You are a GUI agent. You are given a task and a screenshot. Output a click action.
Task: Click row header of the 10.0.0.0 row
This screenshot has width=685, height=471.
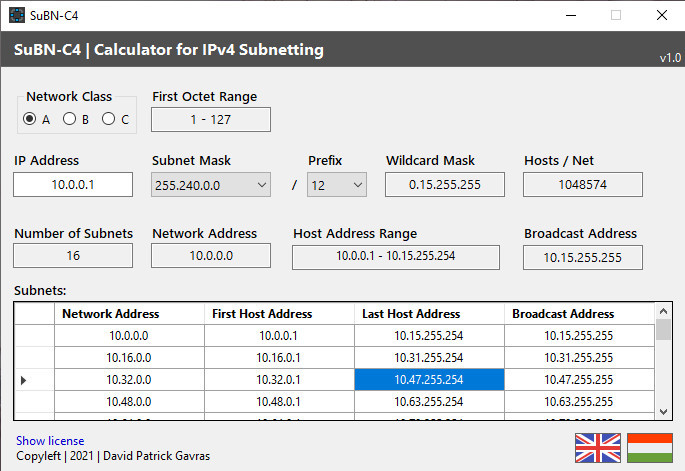34,336
